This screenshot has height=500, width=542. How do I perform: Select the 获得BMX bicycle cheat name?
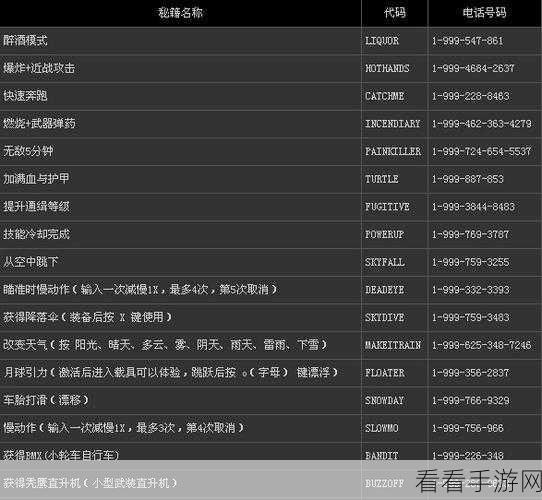tap(61, 455)
